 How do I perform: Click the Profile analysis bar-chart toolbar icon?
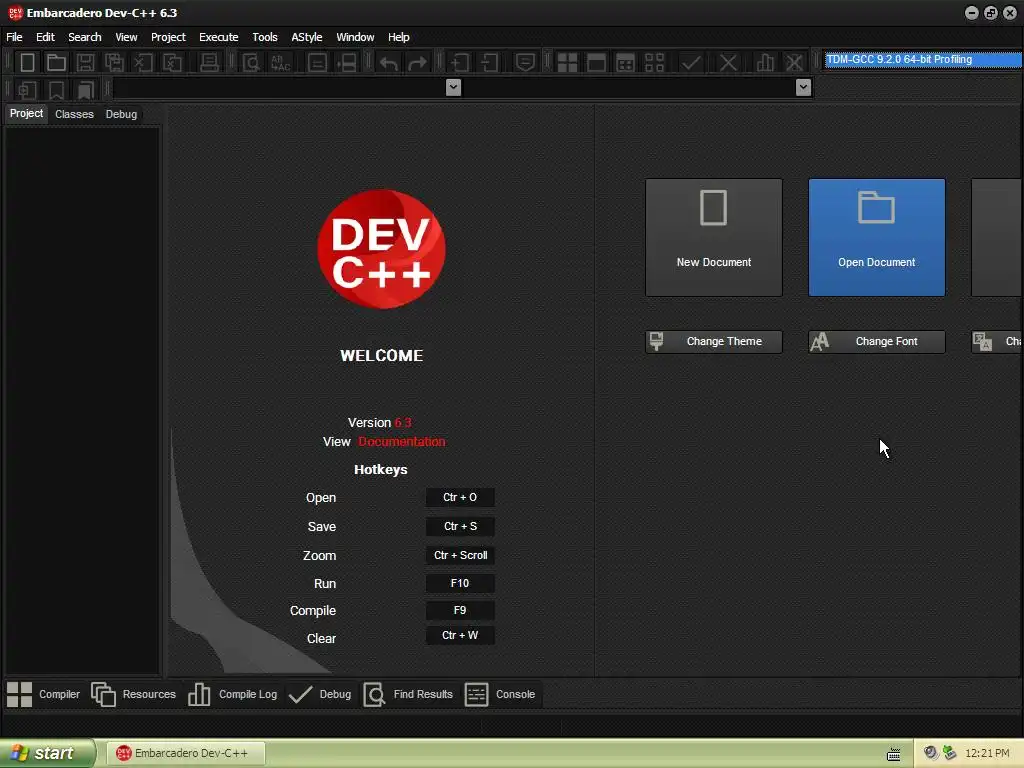(765, 63)
